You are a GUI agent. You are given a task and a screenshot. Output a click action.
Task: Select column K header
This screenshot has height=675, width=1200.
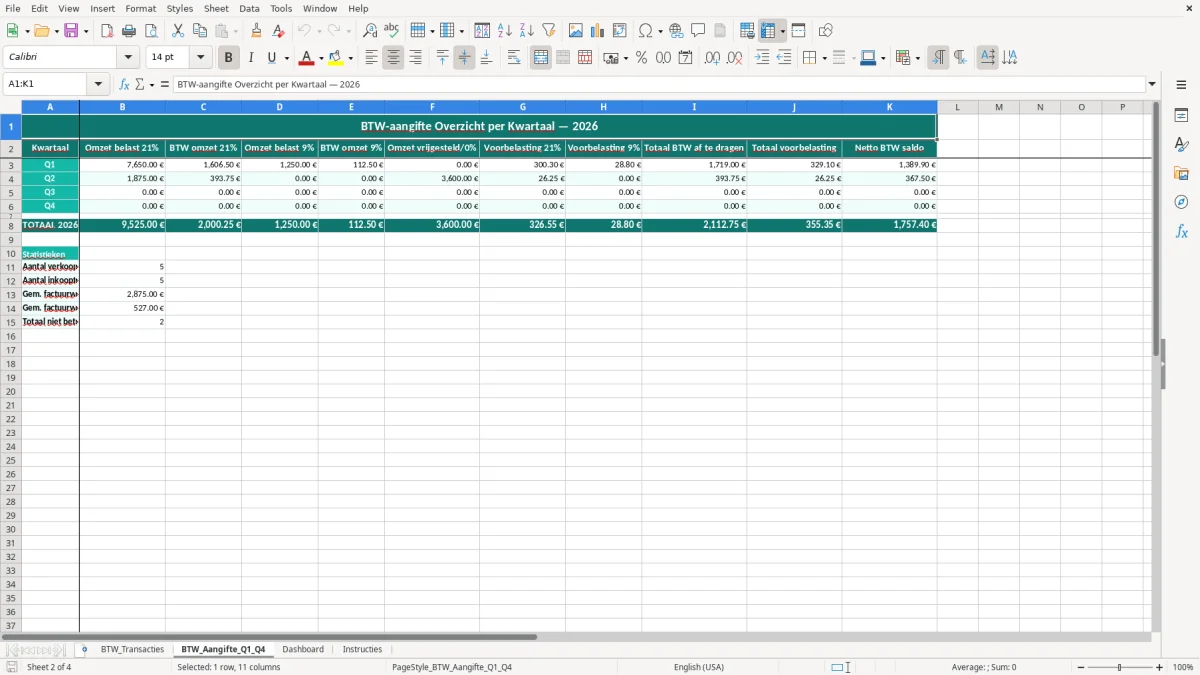coord(889,107)
